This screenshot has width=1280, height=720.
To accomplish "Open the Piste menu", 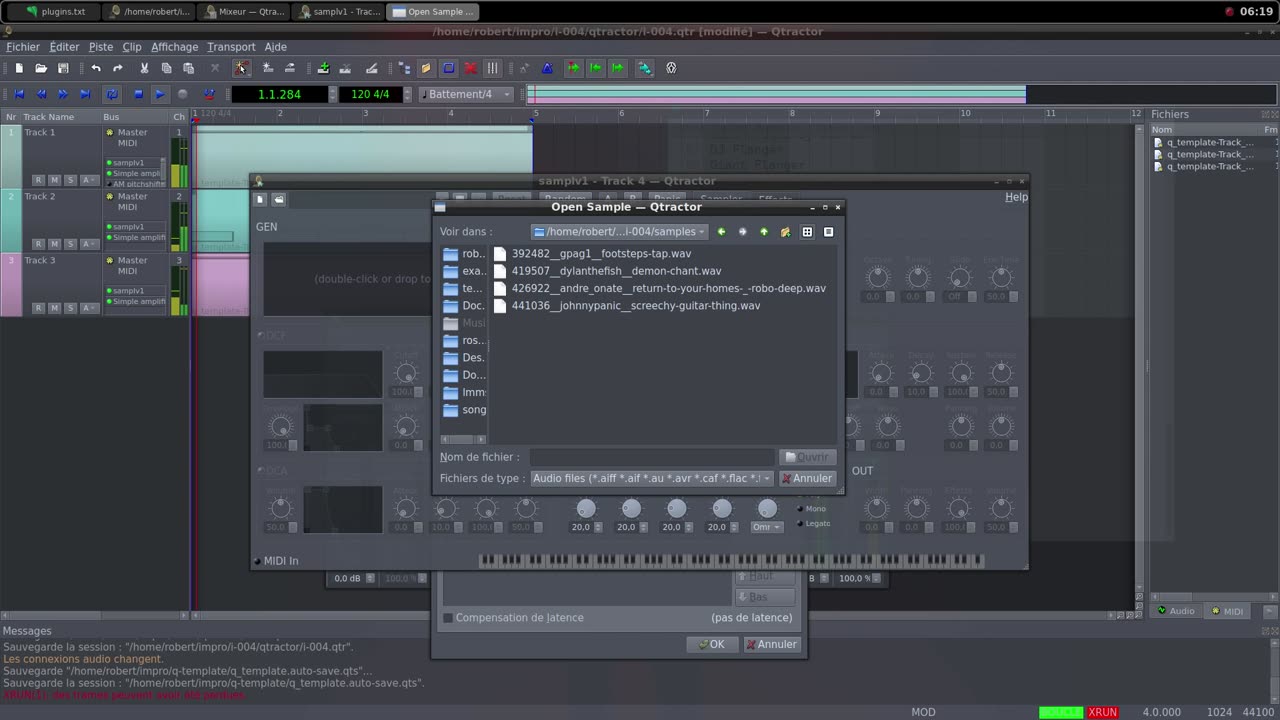I will (101, 47).
